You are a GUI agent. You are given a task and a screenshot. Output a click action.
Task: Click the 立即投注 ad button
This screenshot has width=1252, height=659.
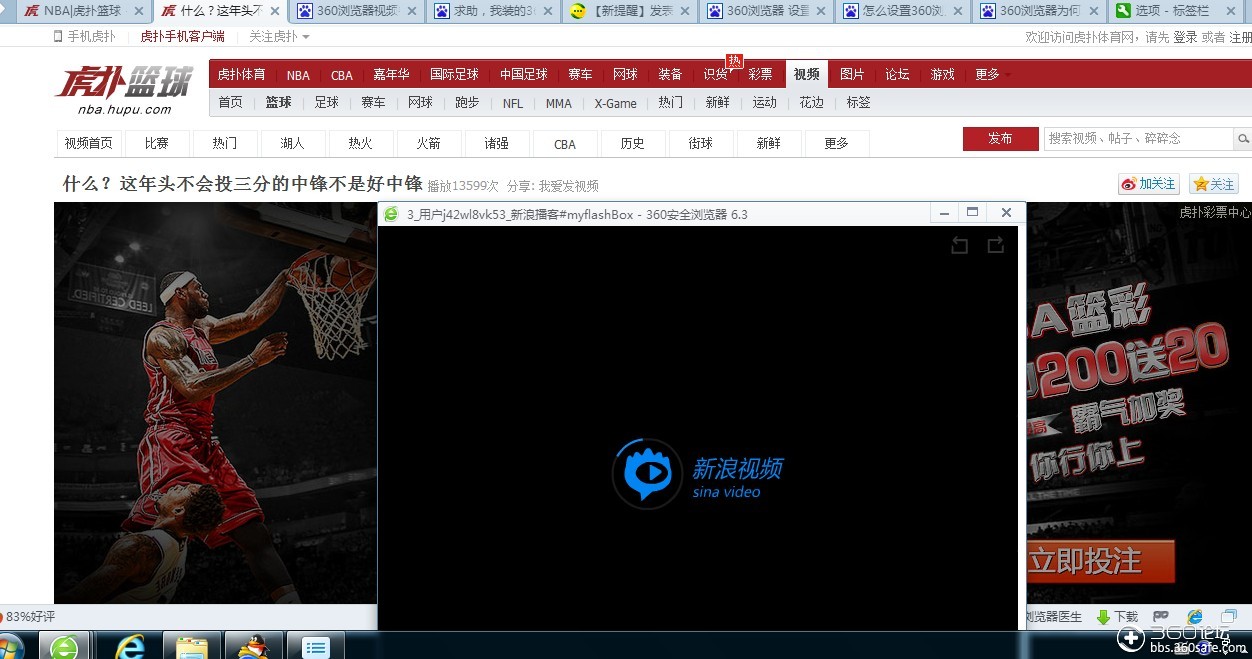[x=1099, y=561]
